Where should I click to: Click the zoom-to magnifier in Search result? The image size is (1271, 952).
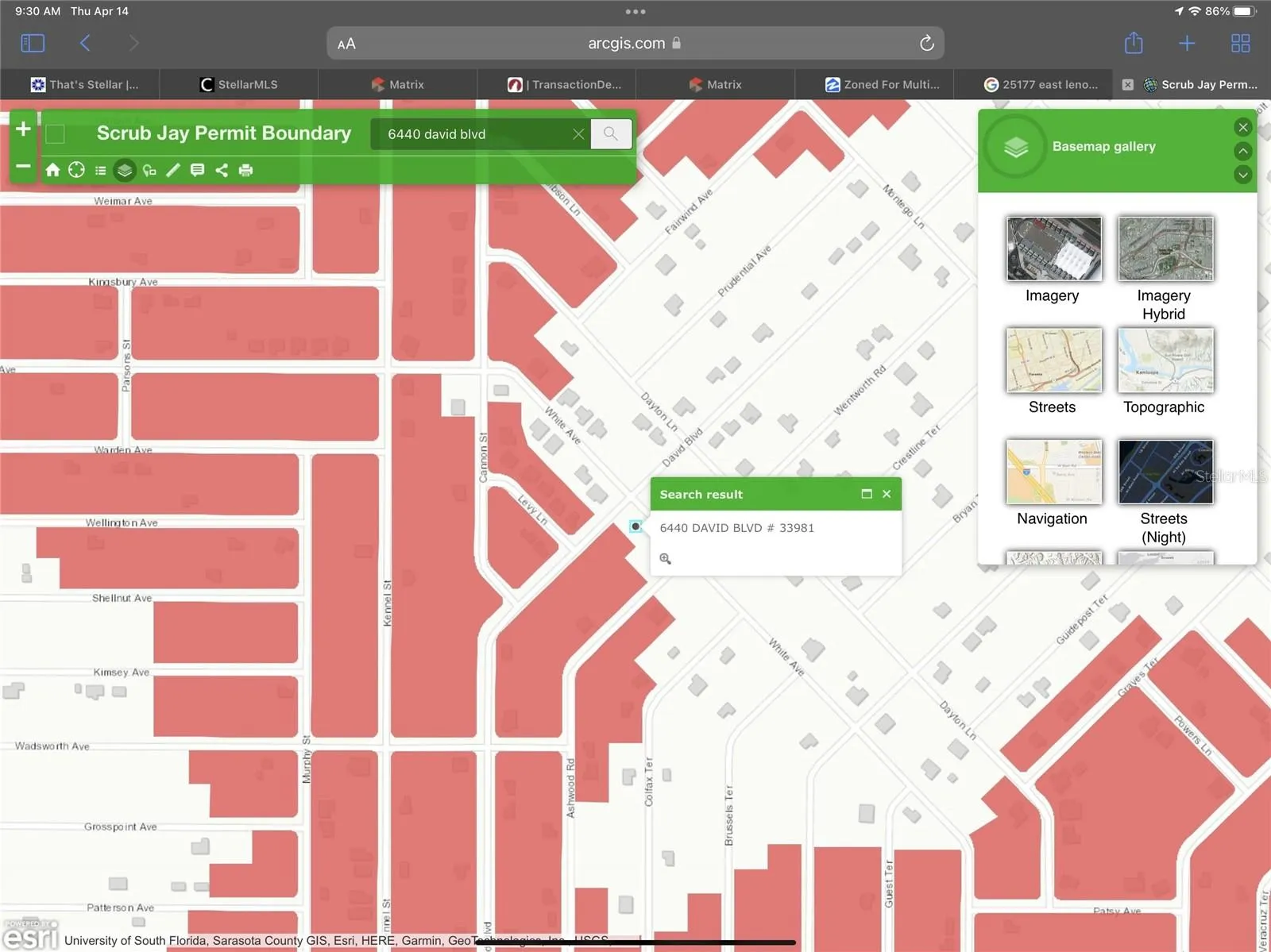[666, 559]
